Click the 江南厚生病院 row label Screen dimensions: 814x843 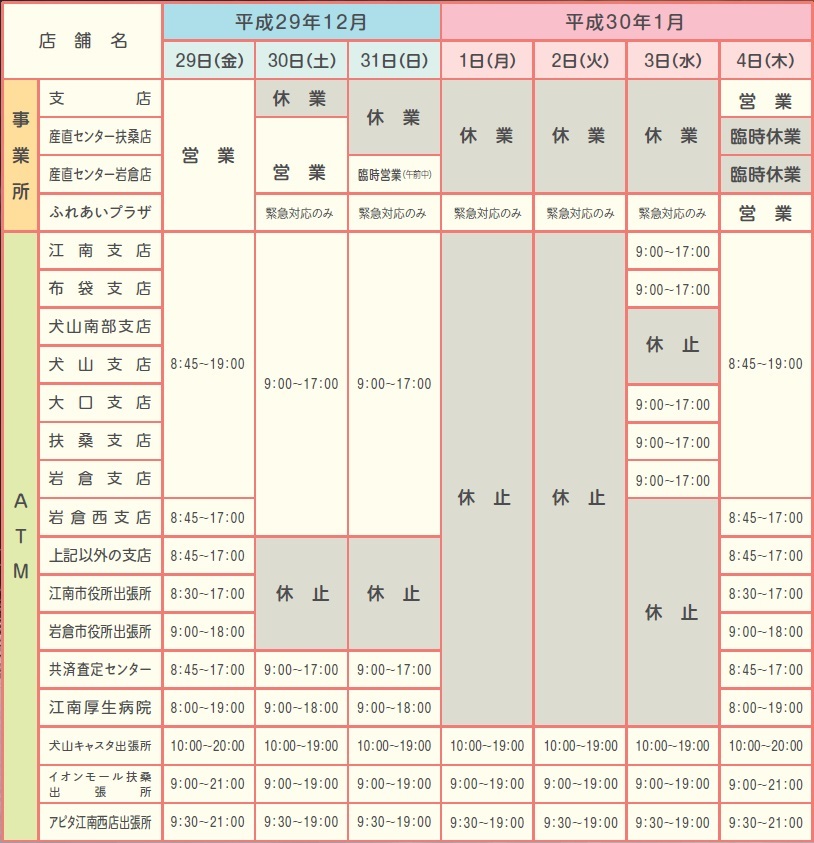pyautogui.click(x=100, y=708)
